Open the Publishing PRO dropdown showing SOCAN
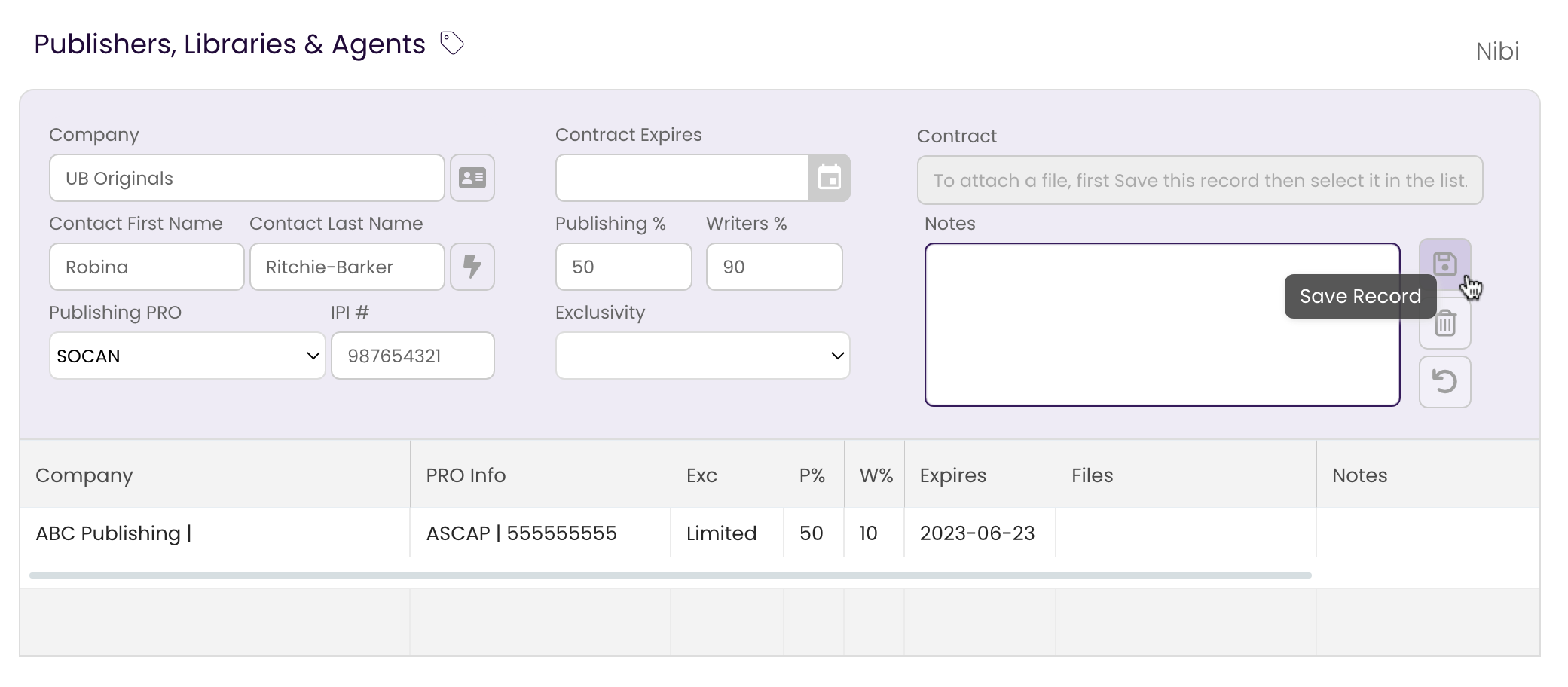The width and height of the screenshot is (1568, 687). point(188,356)
